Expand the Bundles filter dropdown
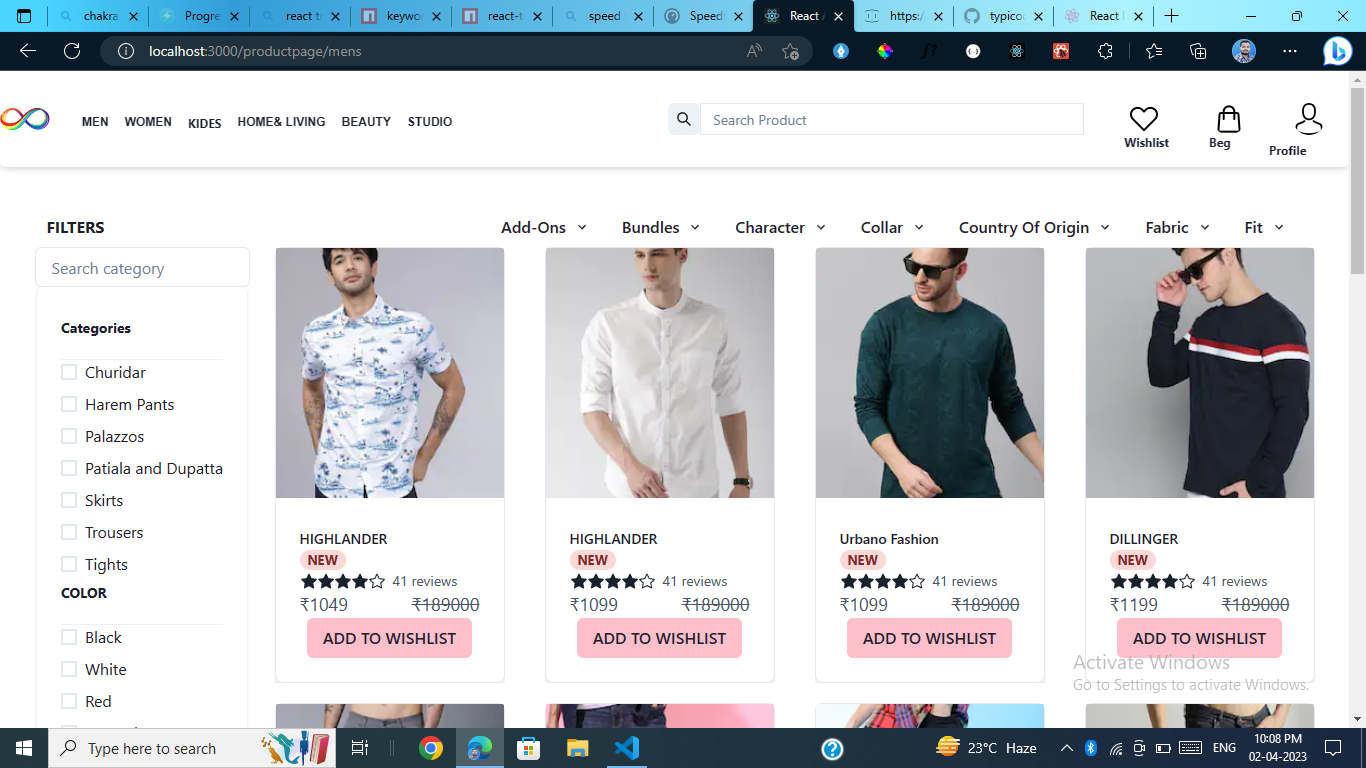The height and width of the screenshot is (768, 1366). tap(661, 227)
